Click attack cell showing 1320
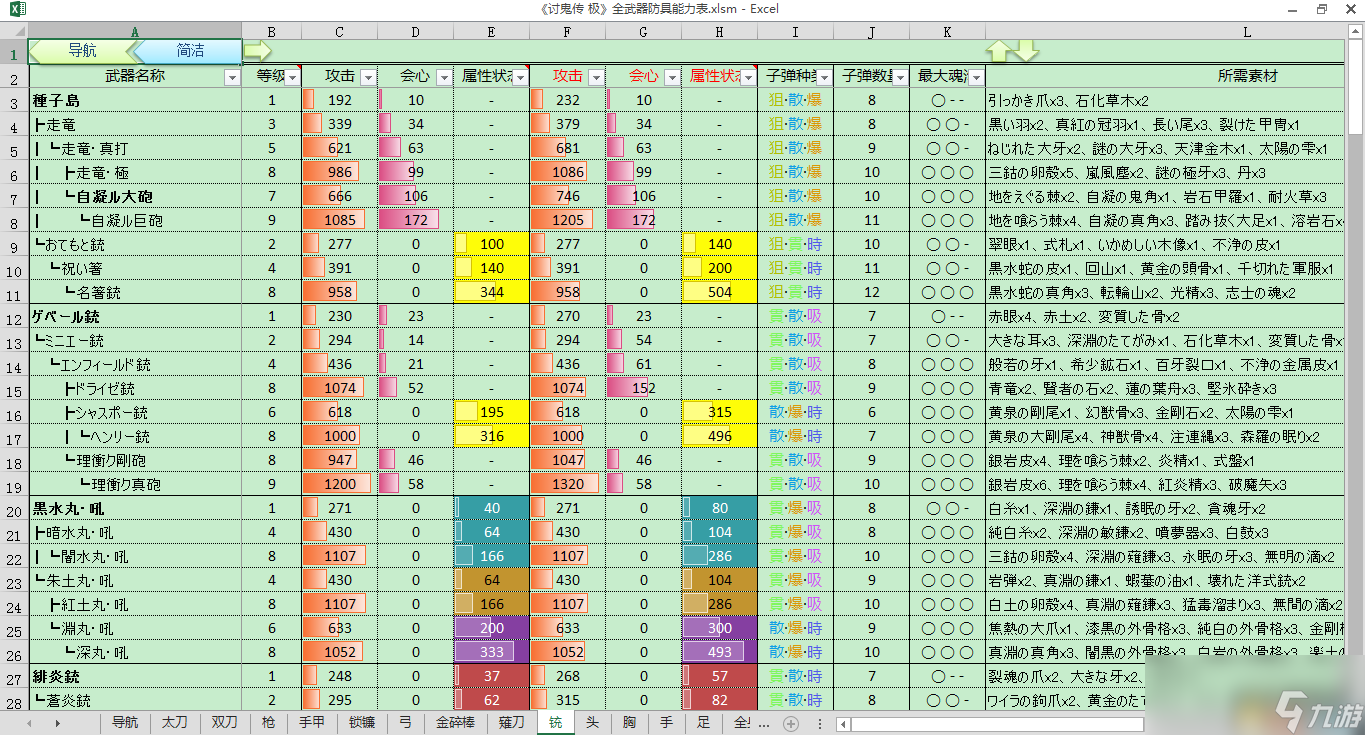1365x735 pixels. [567, 485]
